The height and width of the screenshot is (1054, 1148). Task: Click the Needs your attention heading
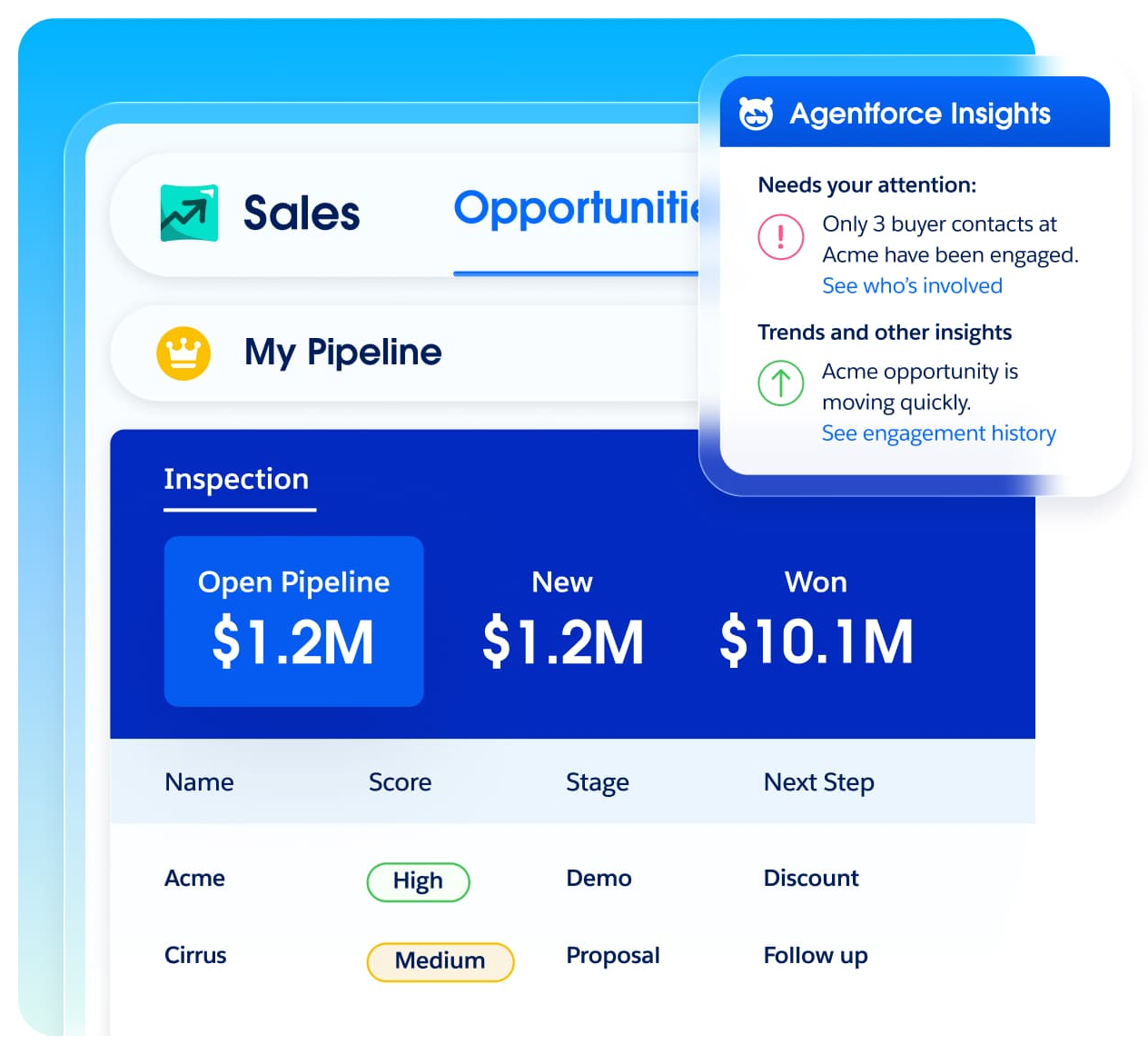click(866, 185)
